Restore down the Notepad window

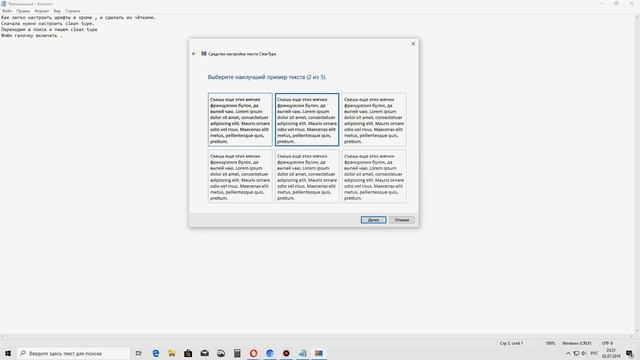pyautogui.click(x=616, y=3)
